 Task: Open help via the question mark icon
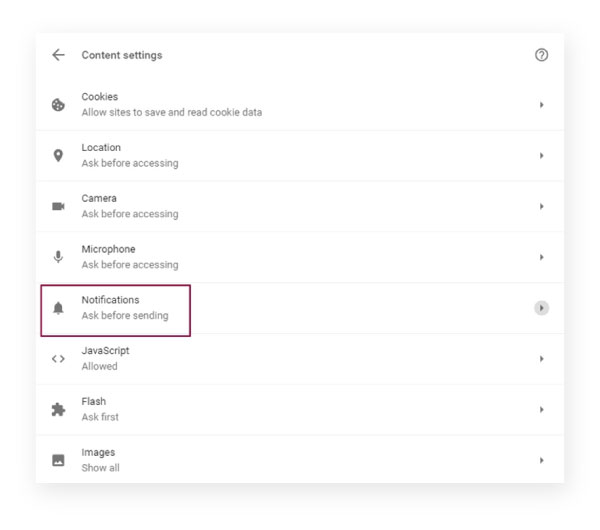coord(541,55)
